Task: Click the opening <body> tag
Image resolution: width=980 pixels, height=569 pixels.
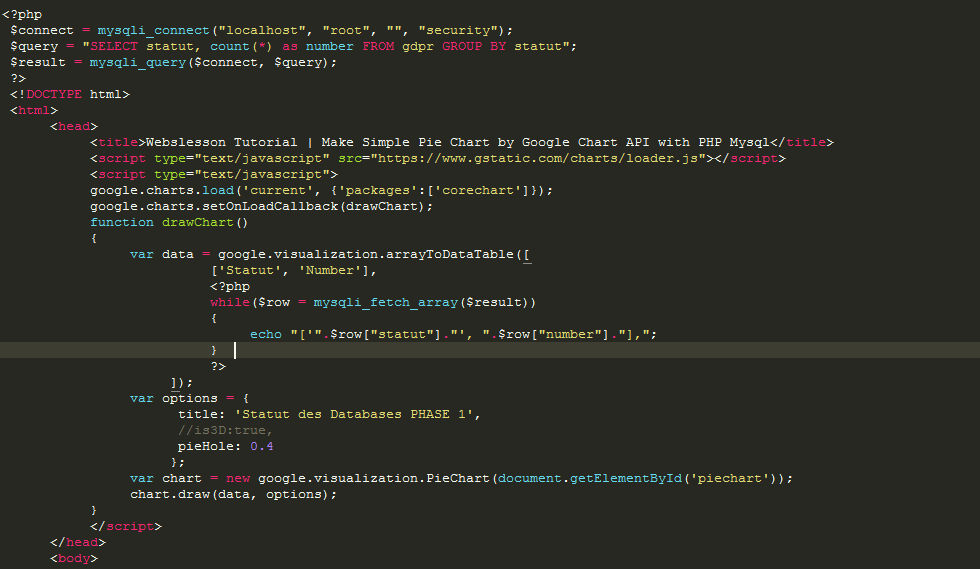Action: click(x=74, y=558)
